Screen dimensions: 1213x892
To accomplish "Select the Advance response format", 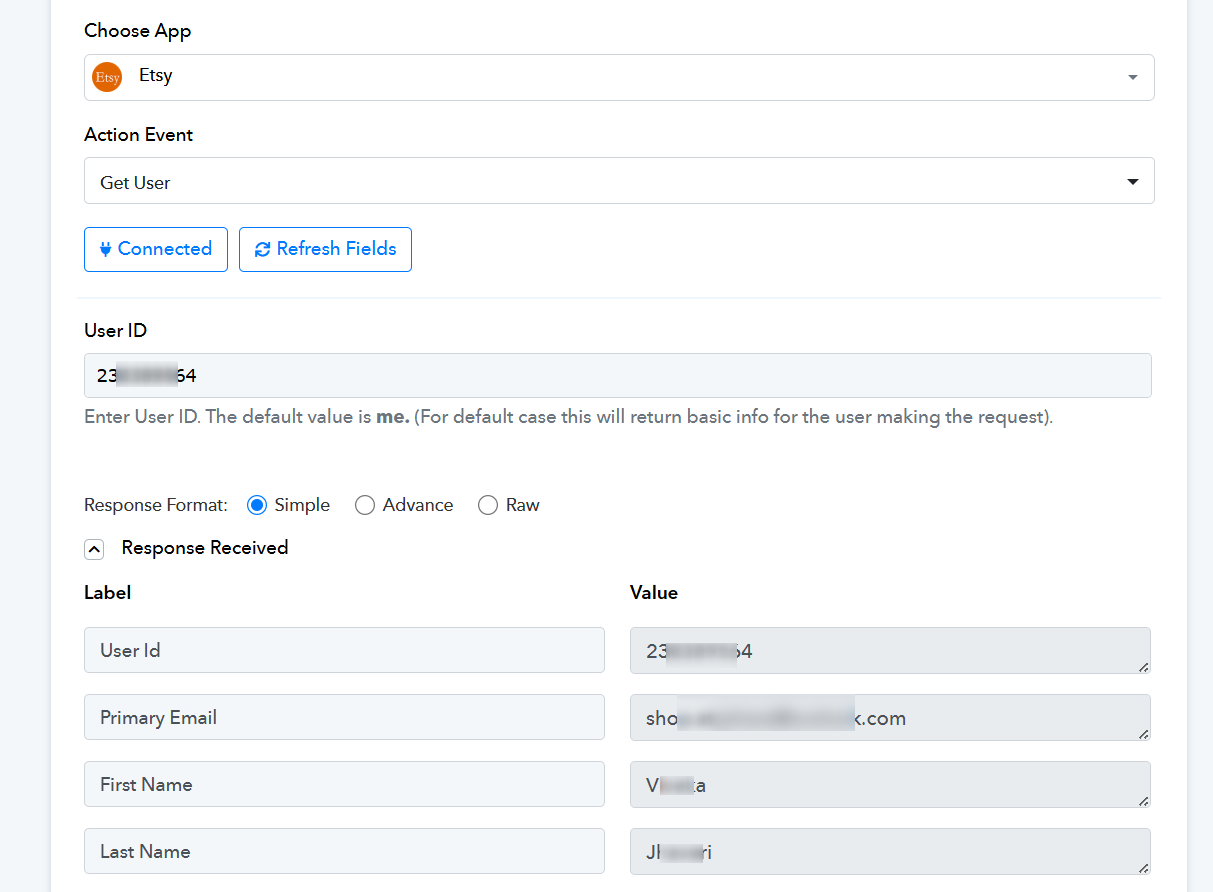I will point(365,505).
